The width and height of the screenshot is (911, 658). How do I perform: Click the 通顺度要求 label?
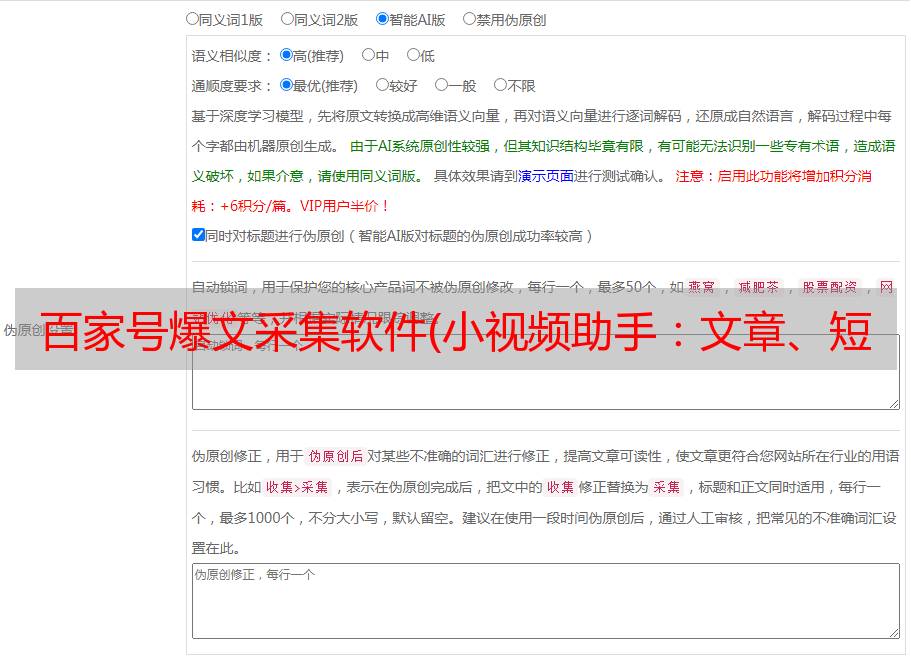pos(232,86)
